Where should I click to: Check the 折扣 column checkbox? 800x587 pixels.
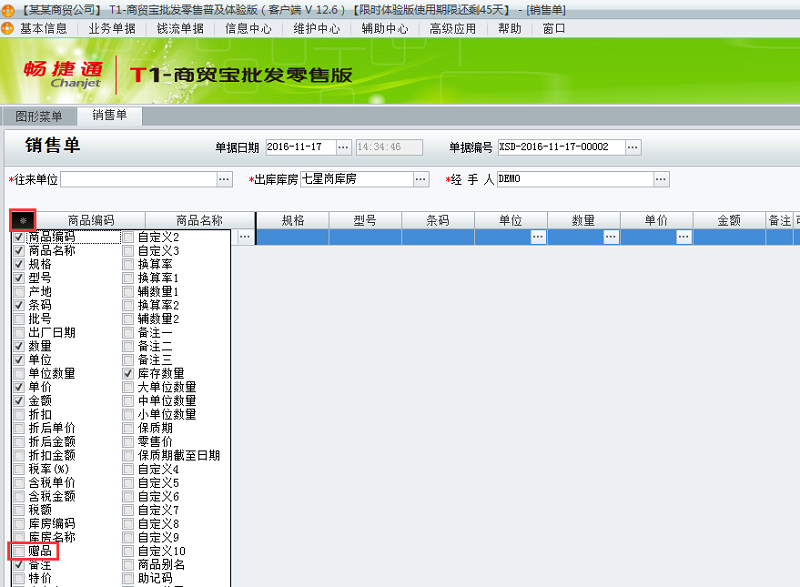pos(19,414)
